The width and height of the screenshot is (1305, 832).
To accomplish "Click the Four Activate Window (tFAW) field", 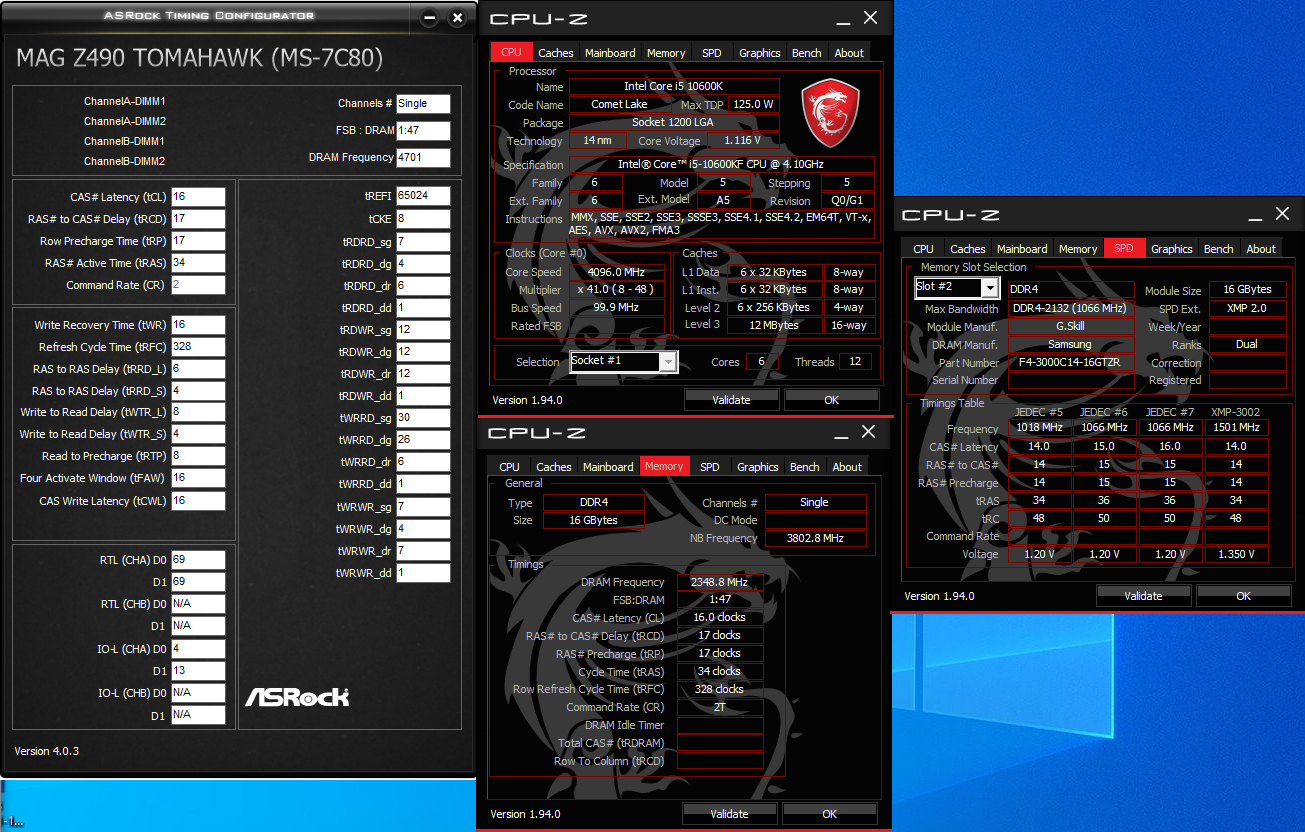I will 198,478.
